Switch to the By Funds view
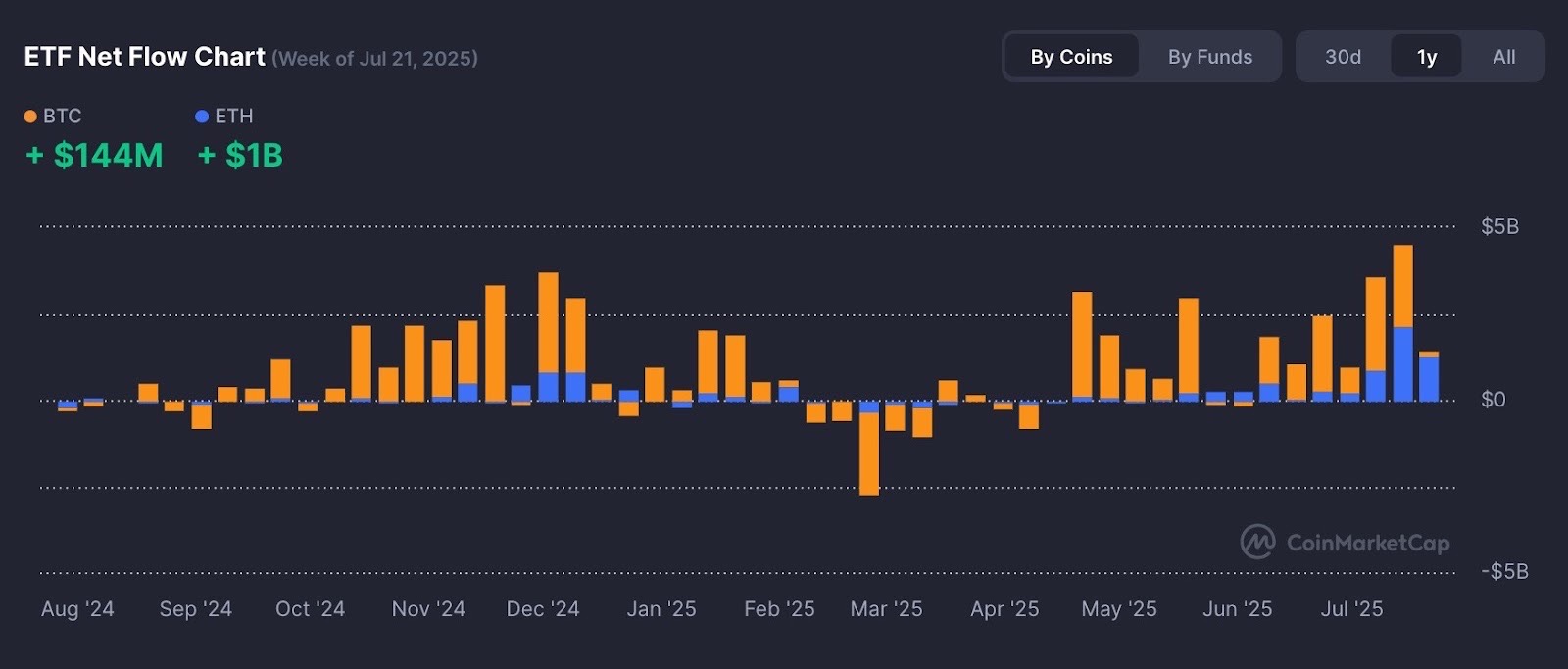 pyautogui.click(x=1209, y=57)
